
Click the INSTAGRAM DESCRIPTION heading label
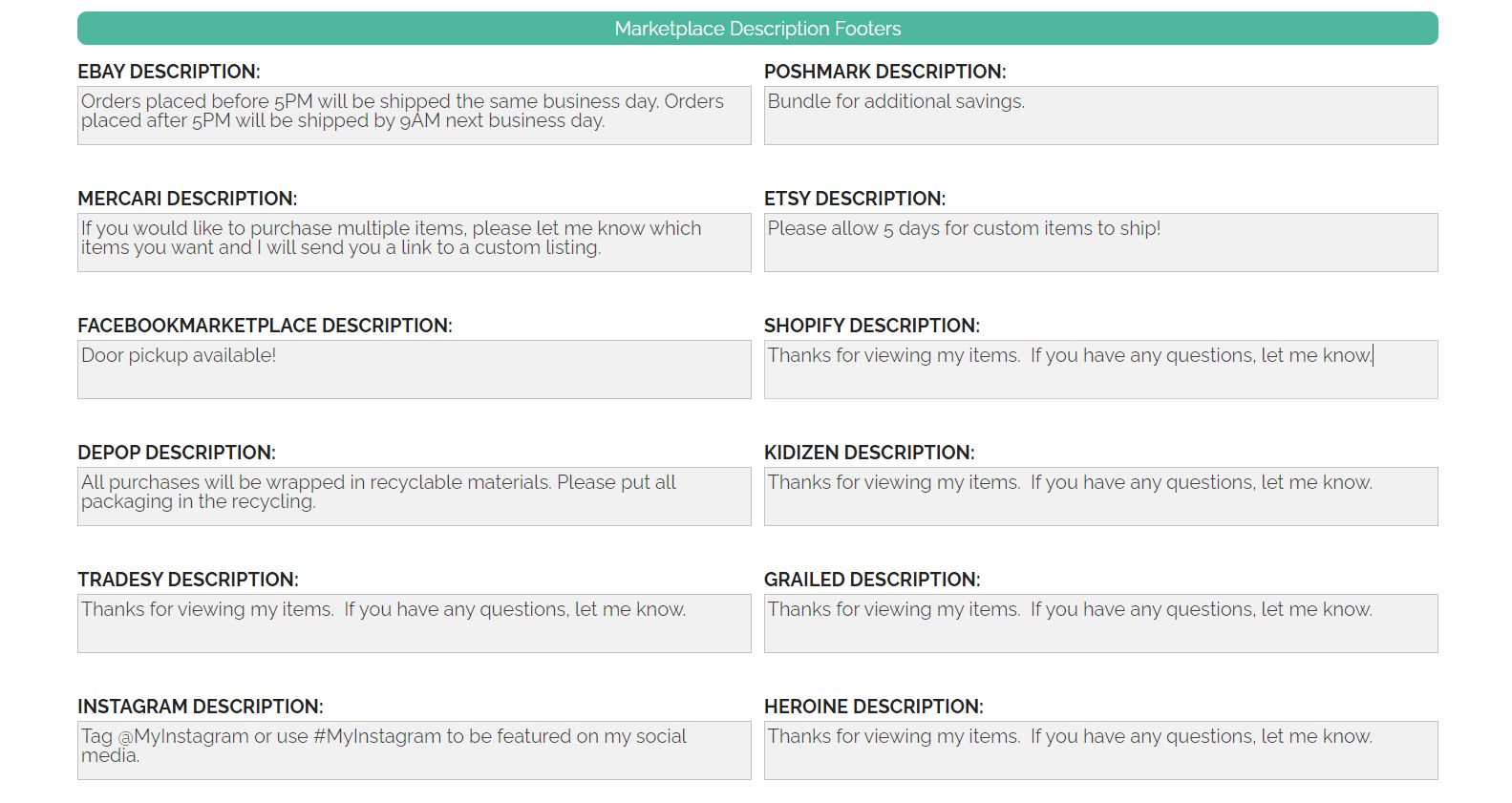click(x=201, y=707)
